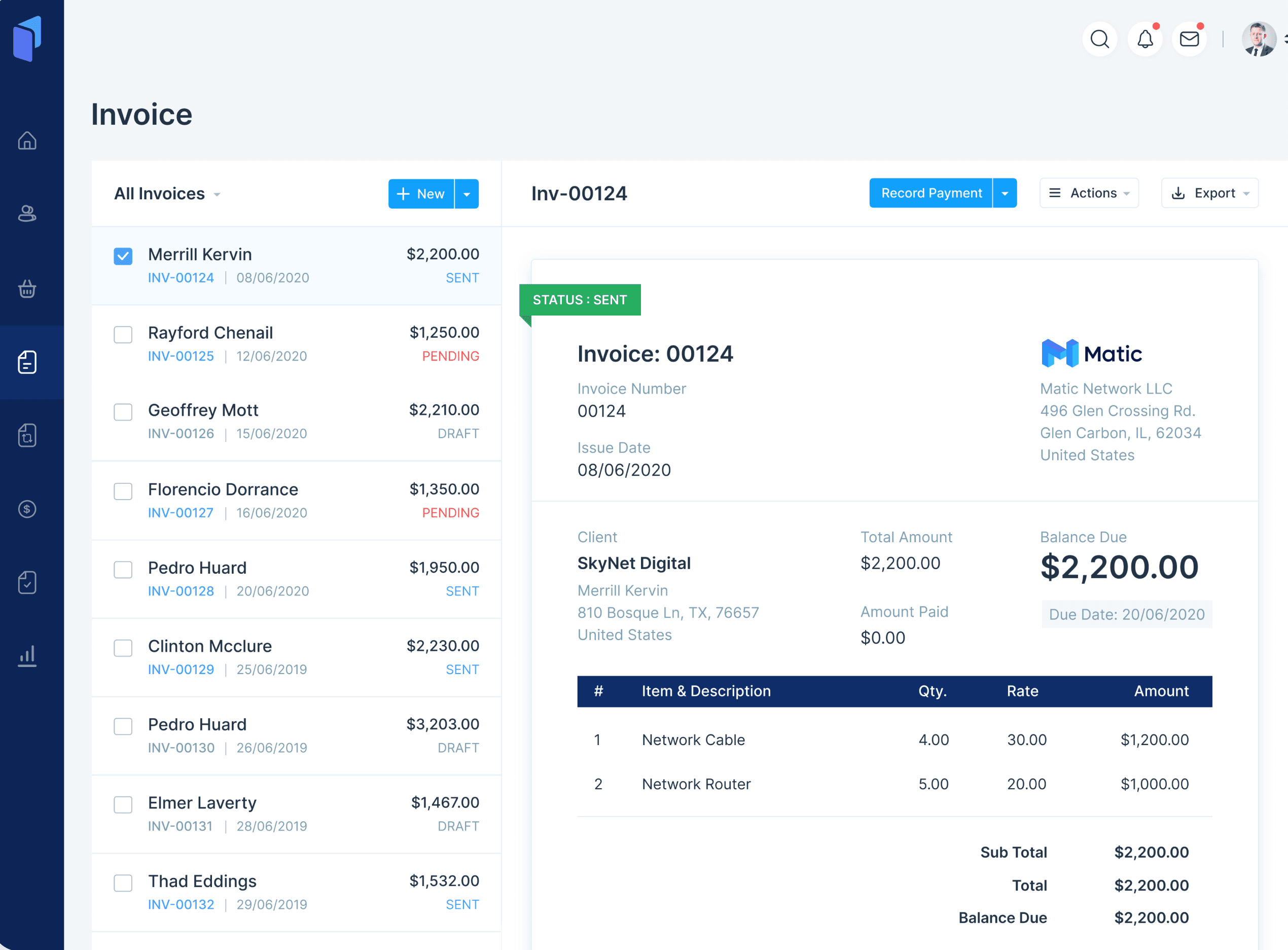Click the shopping basket sidebar icon
This screenshot has width=1288, height=950.
[27, 288]
